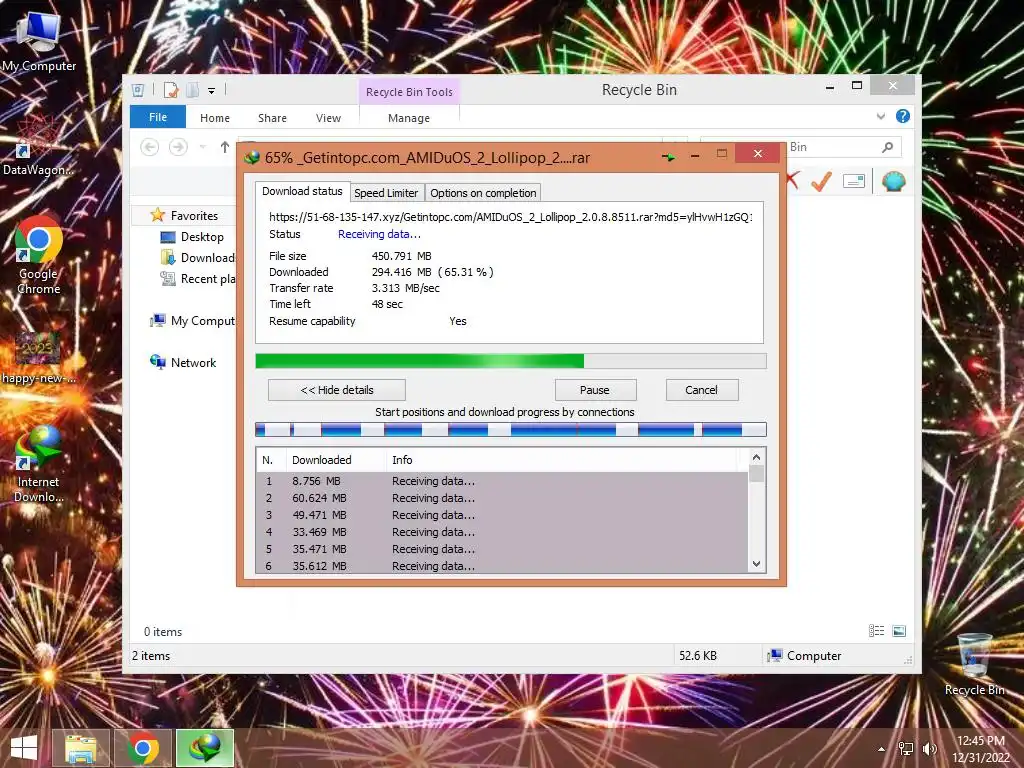The image size is (1024, 768).
Task: Click Properties icon in quick access toolbar
Action: pyautogui.click(x=170, y=90)
